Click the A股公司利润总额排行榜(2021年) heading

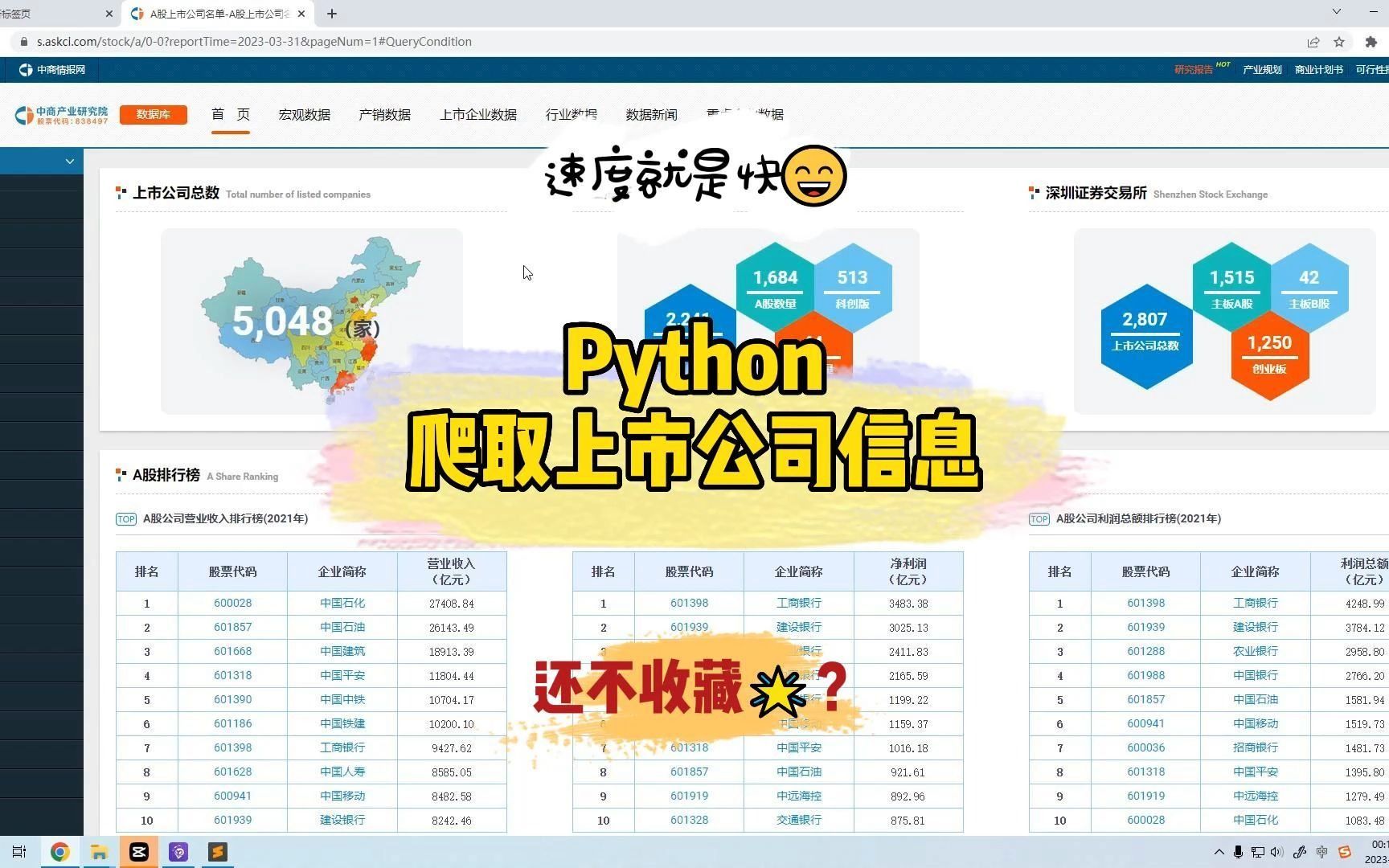[1138, 519]
